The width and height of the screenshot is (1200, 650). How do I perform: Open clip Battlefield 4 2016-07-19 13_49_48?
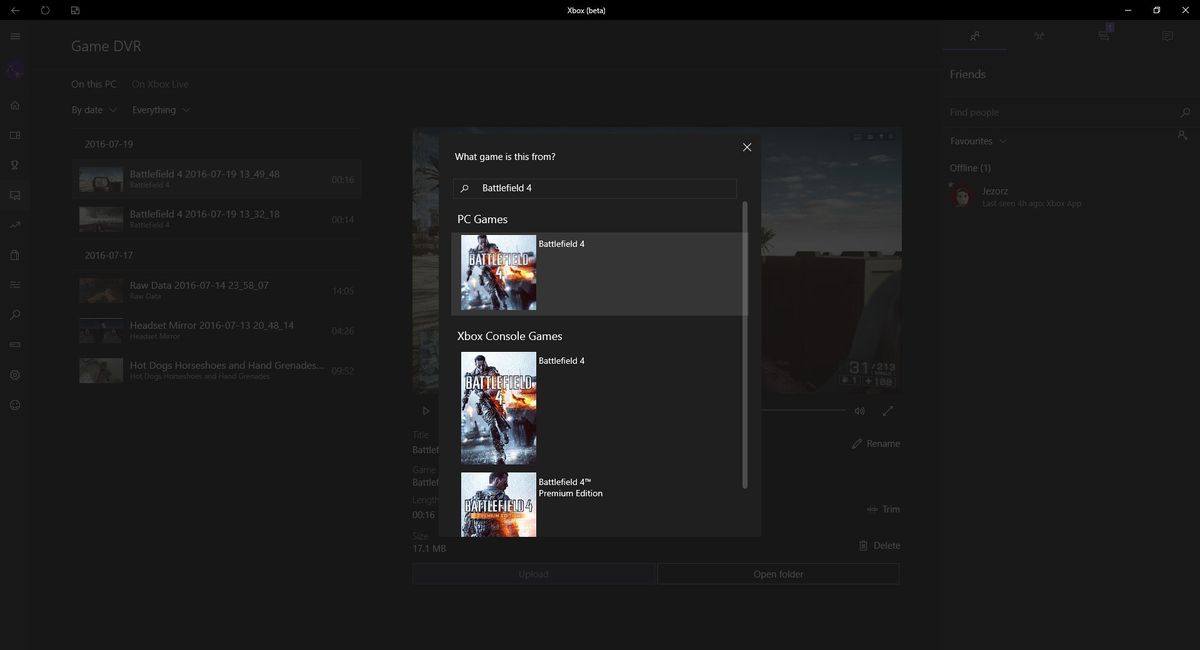(x=217, y=179)
